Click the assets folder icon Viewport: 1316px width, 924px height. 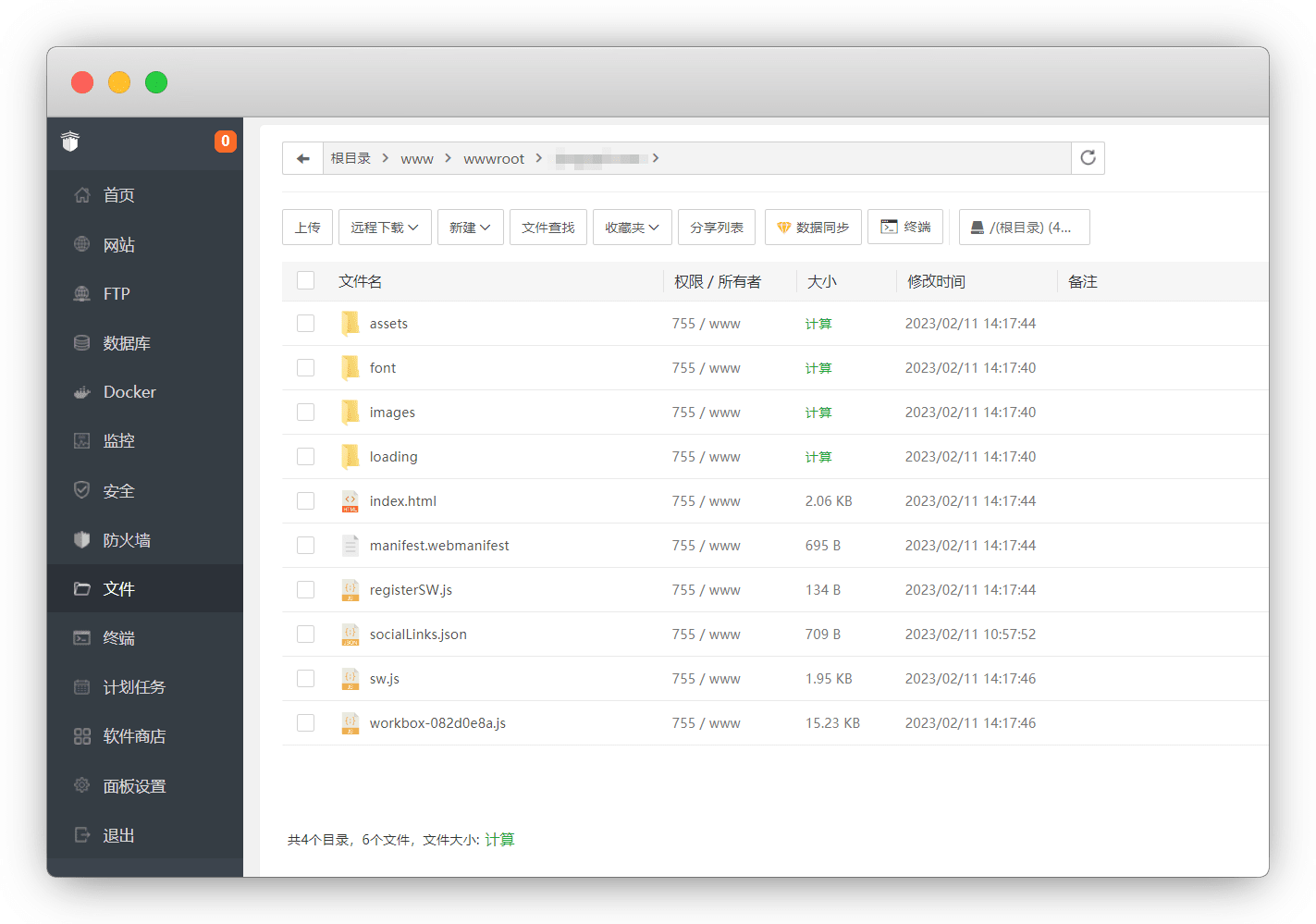tap(351, 323)
